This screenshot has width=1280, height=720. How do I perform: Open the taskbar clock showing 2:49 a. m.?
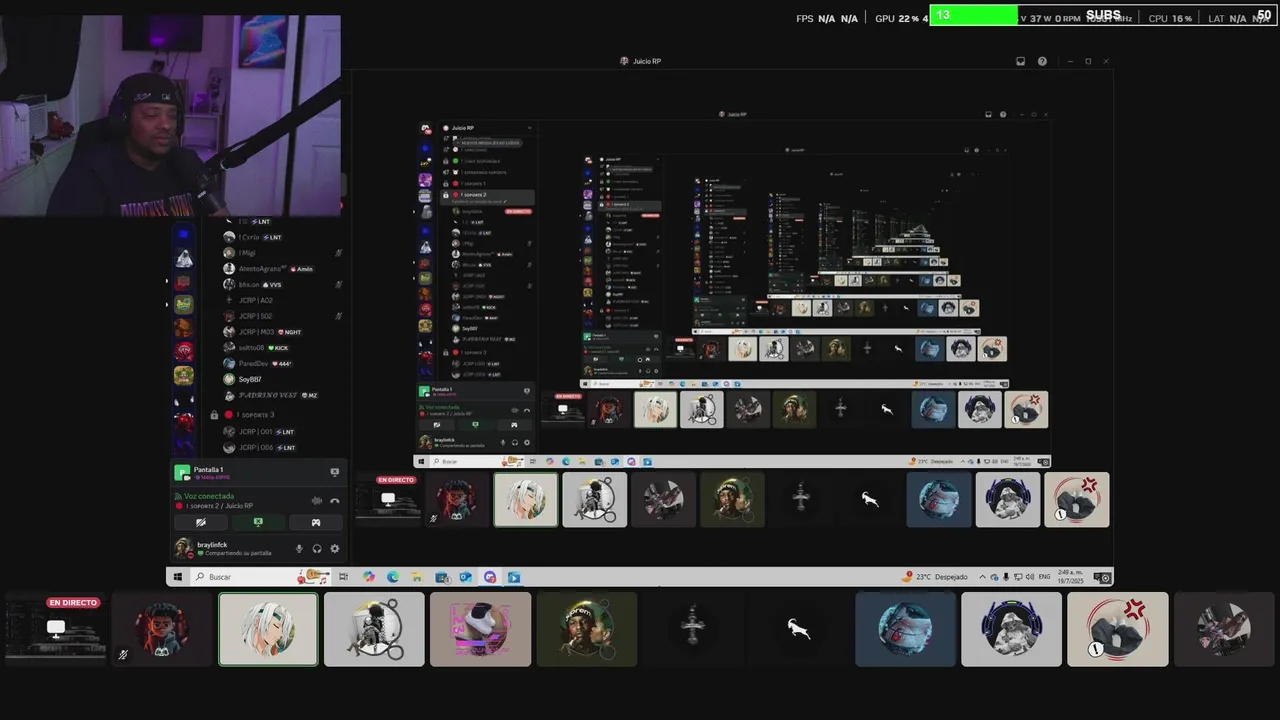(1071, 577)
